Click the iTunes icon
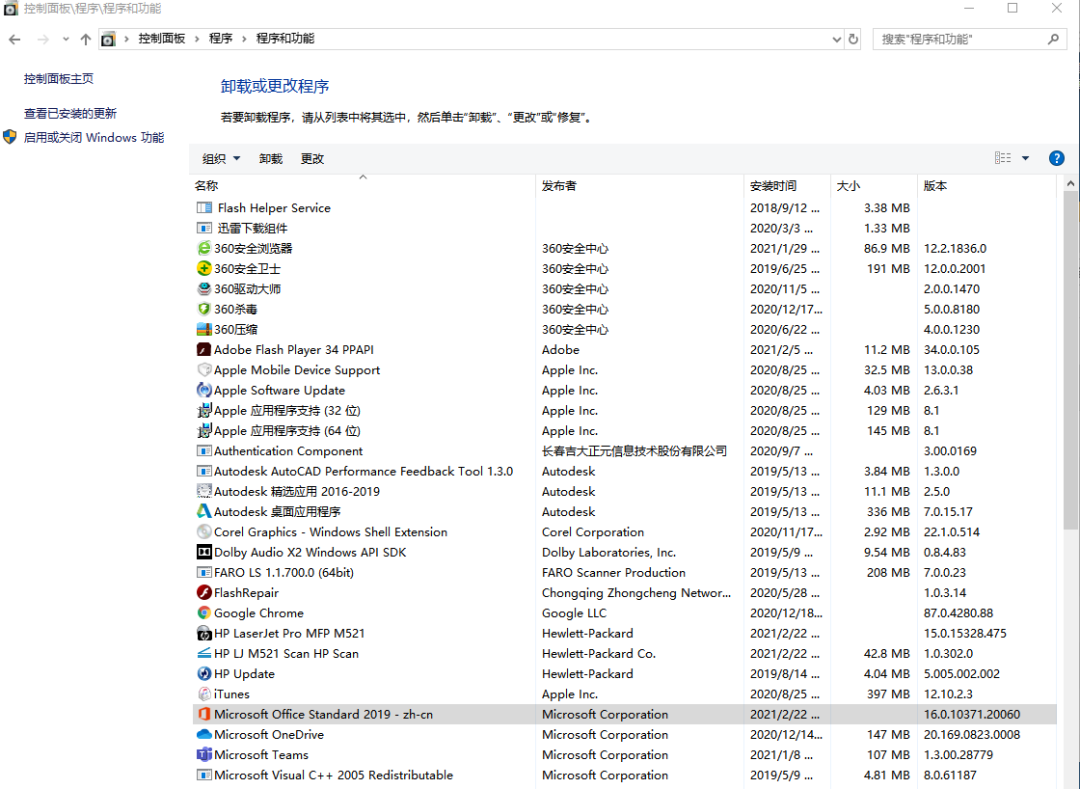Screen dimensions: 1080x789 coord(204,694)
